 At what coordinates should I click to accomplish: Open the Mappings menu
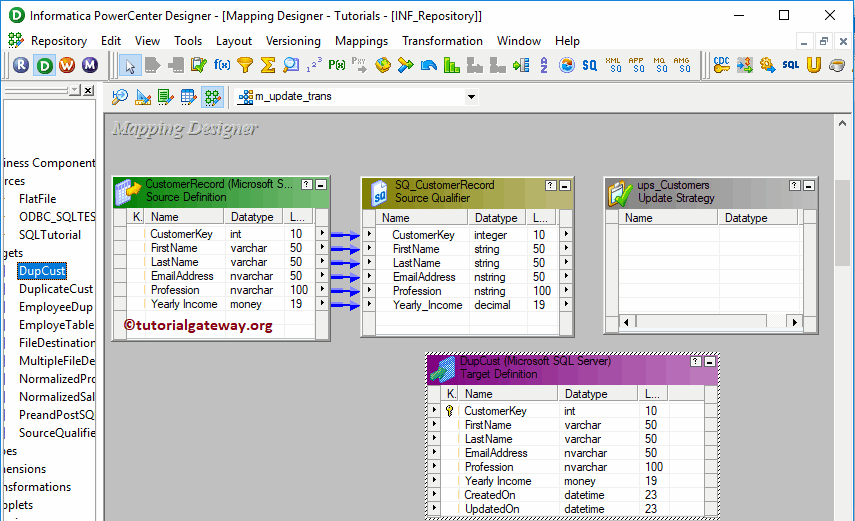361,41
